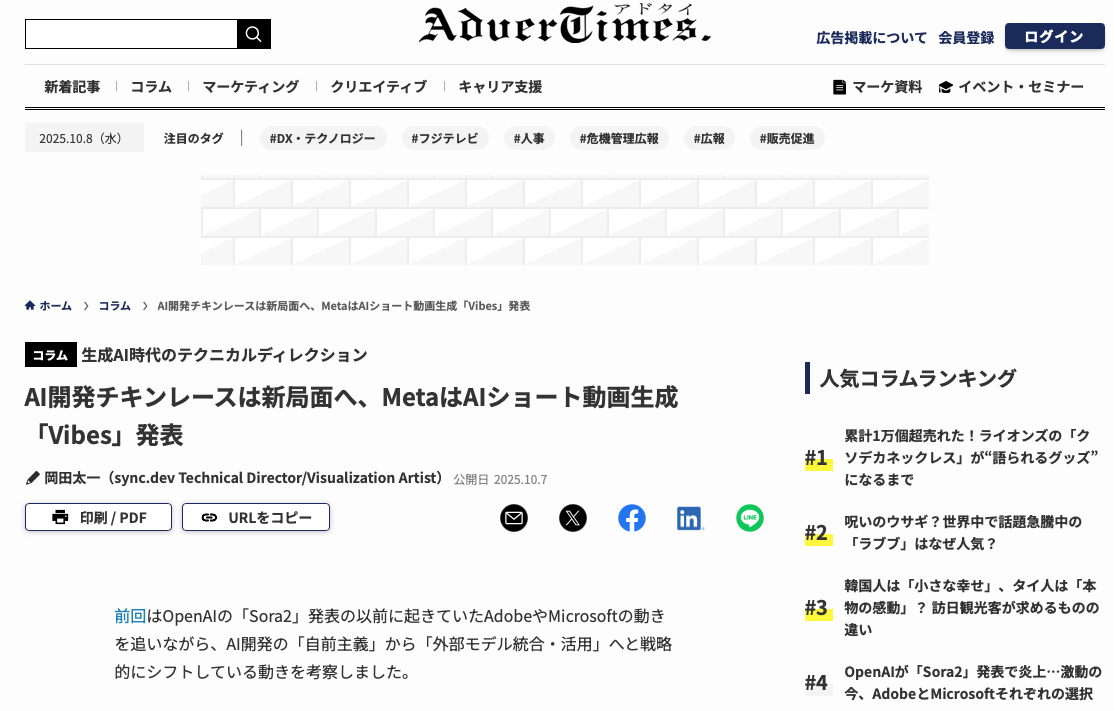Share article on Facebook icon
This screenshot has height=711, width=1114.
[x=632, y=518]
